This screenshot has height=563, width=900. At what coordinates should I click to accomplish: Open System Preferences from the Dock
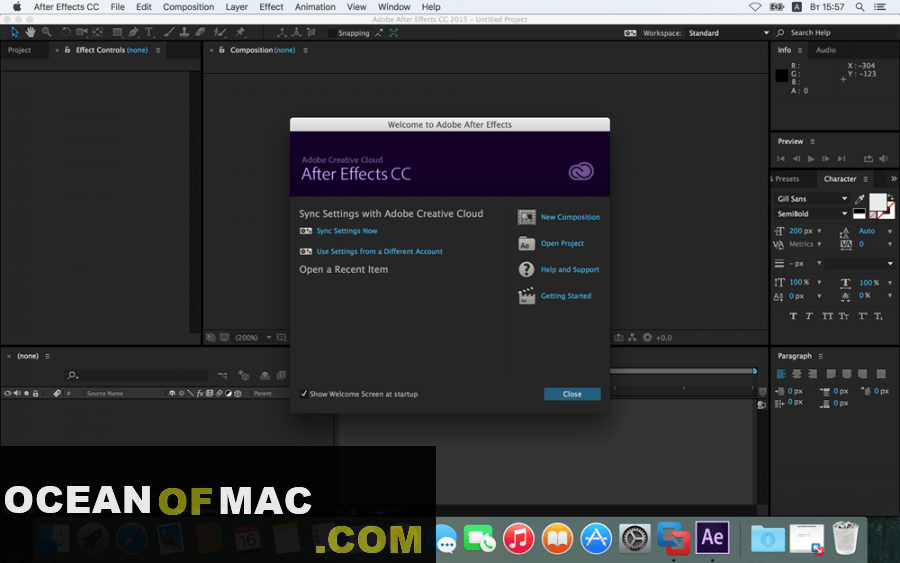click(x=634, y=539)
